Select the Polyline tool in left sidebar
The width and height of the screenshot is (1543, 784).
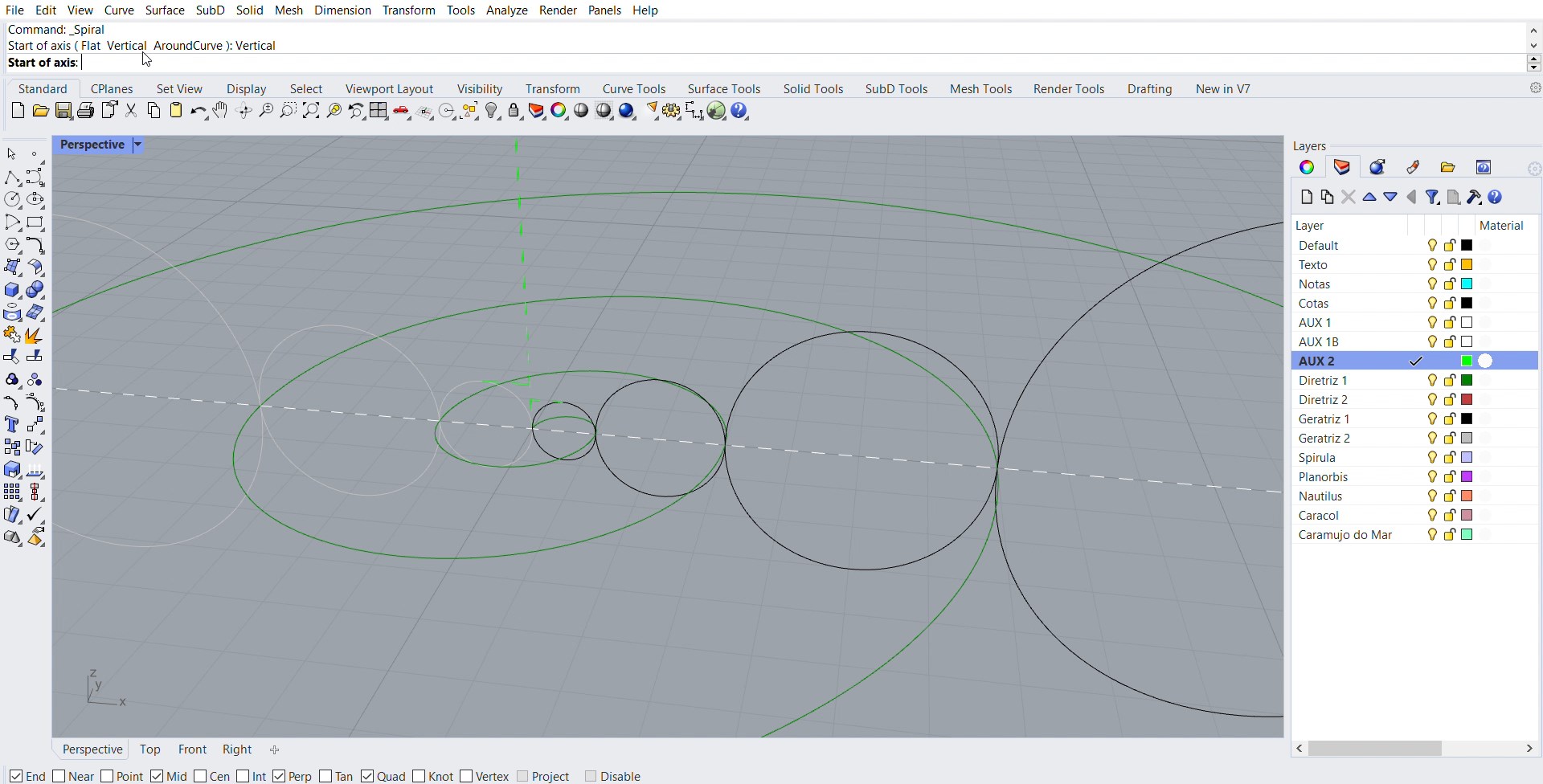[12, 177]
